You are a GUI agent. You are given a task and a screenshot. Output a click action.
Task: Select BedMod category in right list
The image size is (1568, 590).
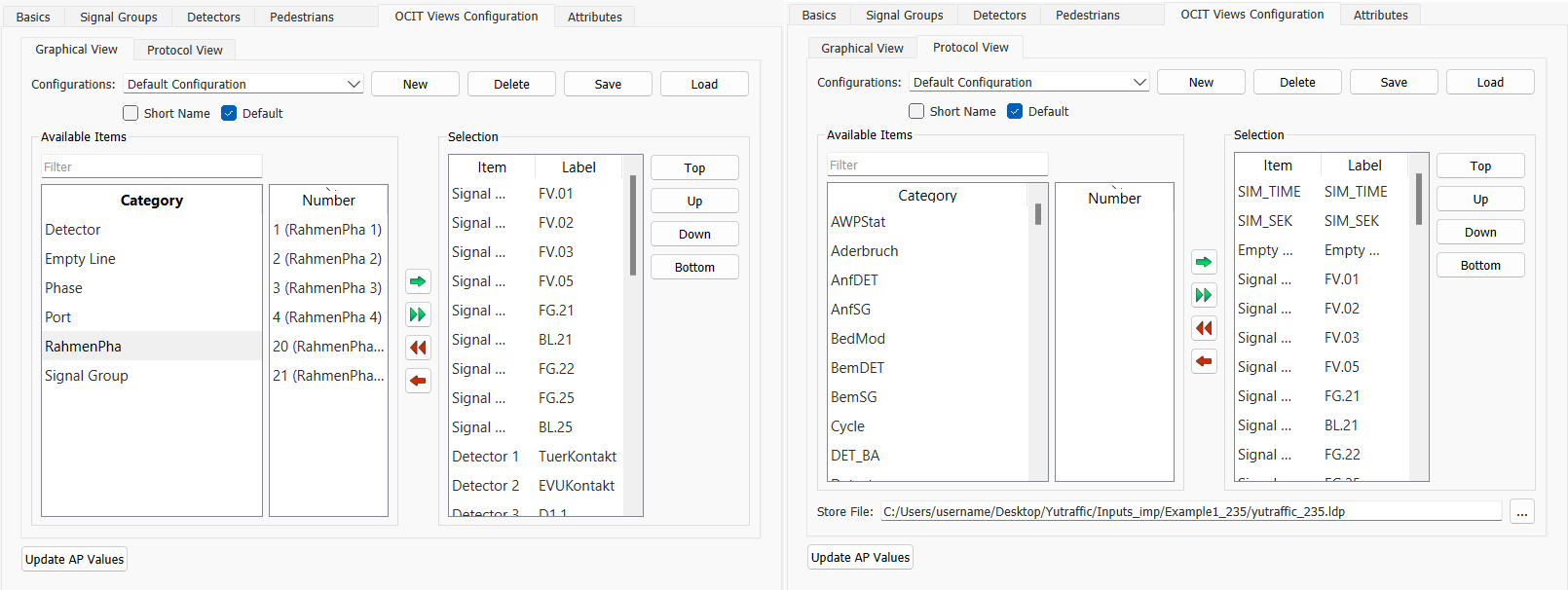click(x=930, y=339)
